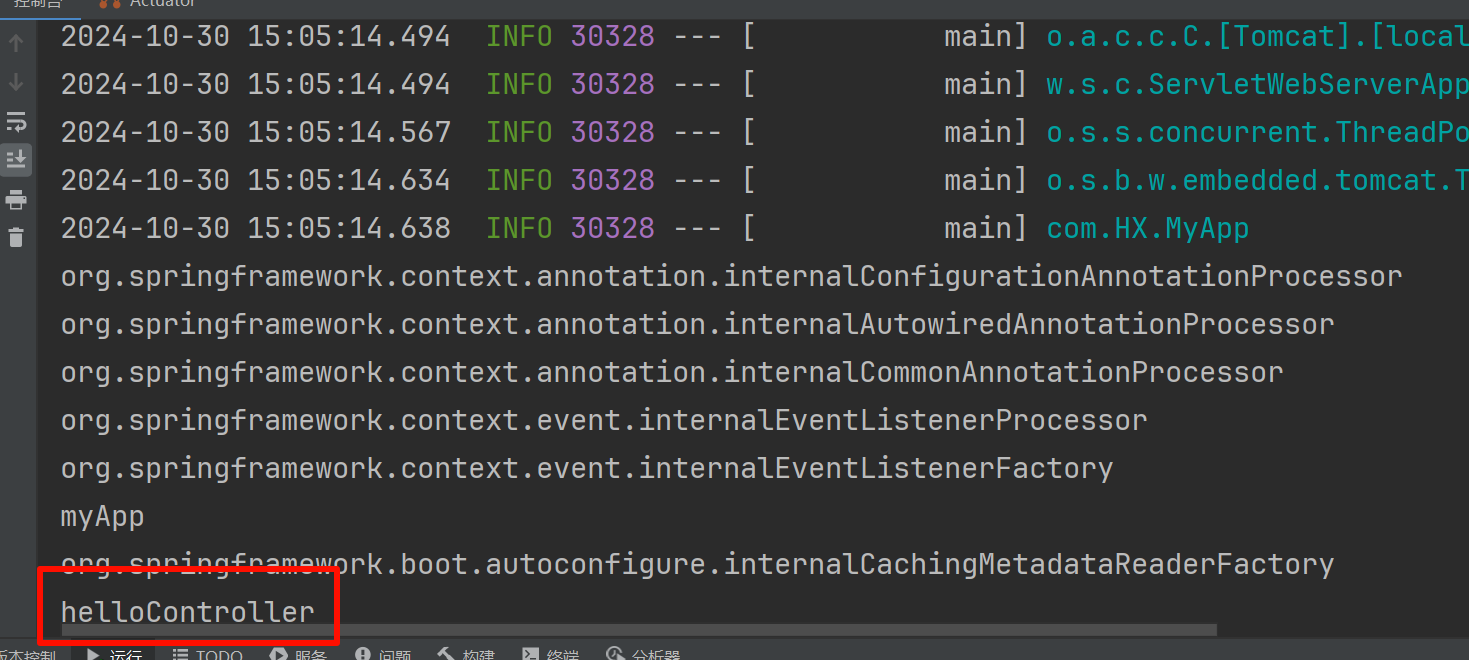
Task: Click the scroll down arrow icon
Action: point(16,82)
